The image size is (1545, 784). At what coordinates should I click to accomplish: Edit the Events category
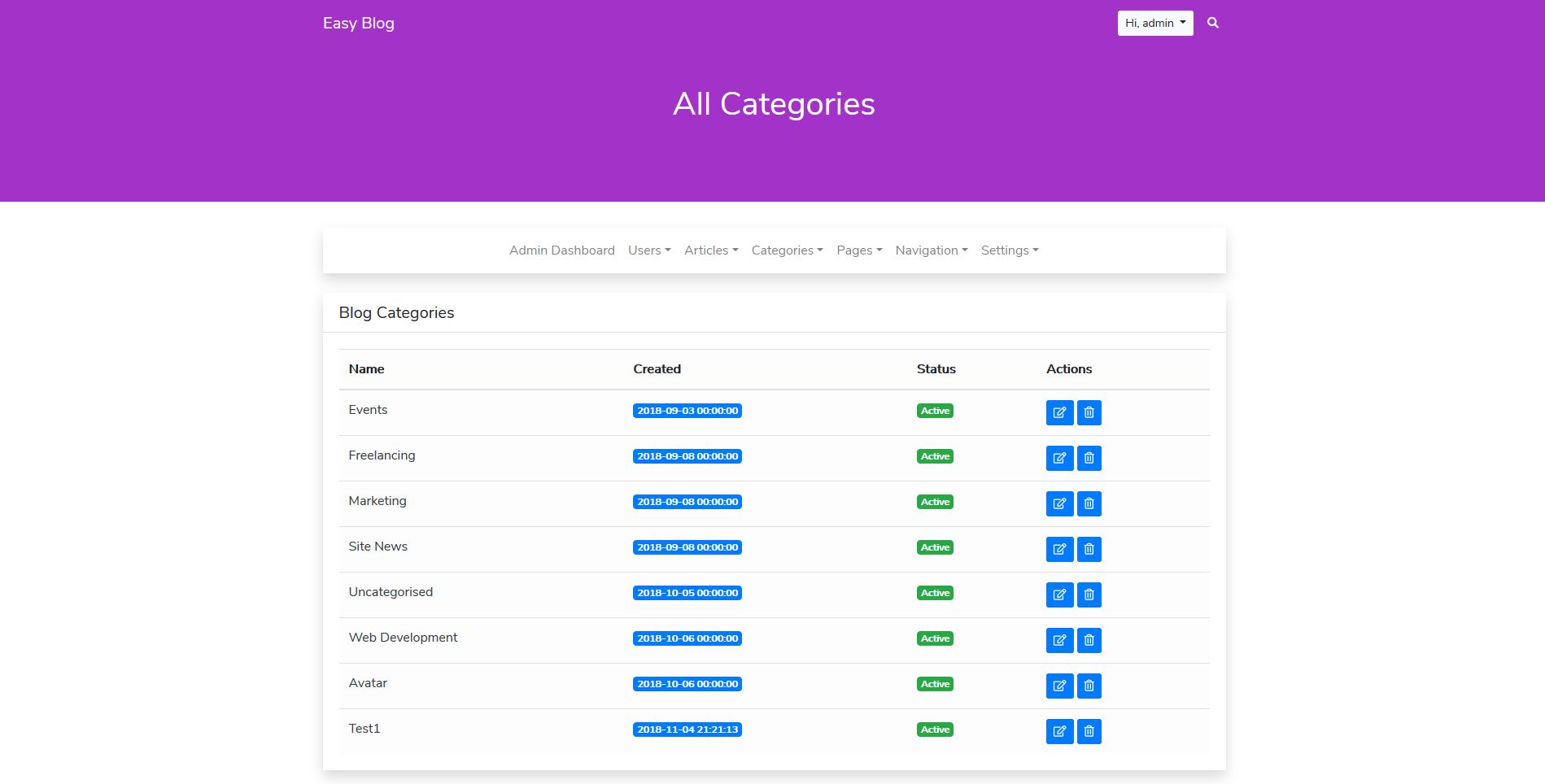(x=1059, y=412)
